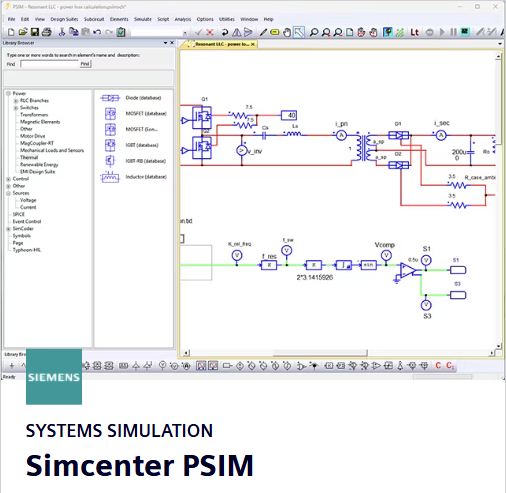Activate the pan hand tool
This screenshot has height=493, width=506.
click(287, 32)
